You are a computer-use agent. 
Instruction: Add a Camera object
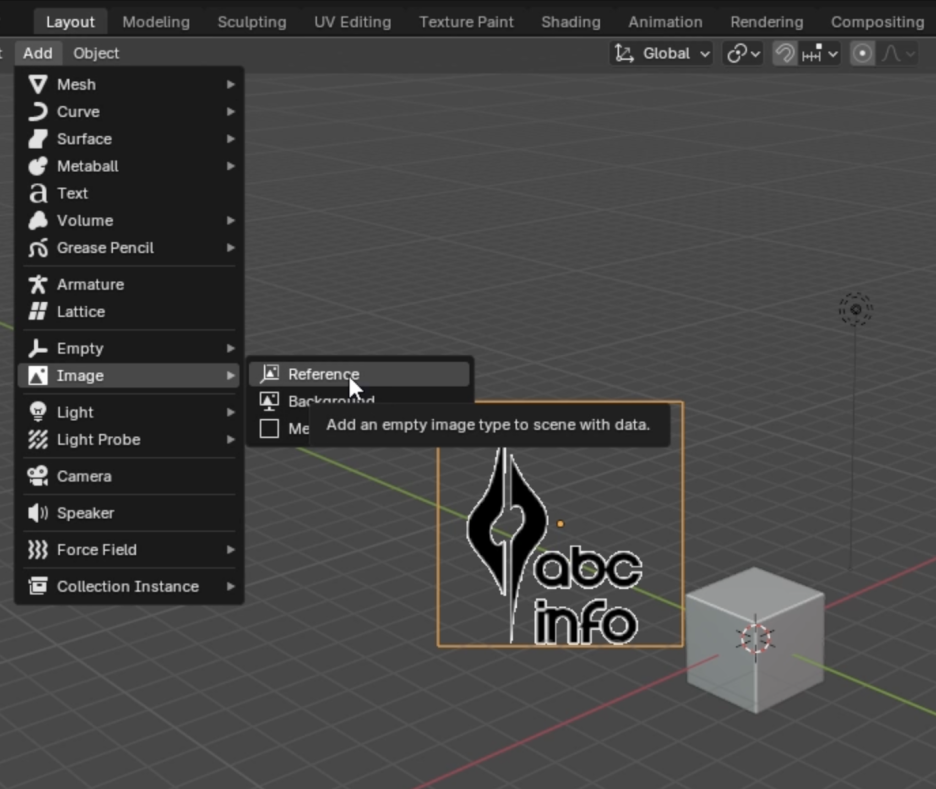(128, 476)
